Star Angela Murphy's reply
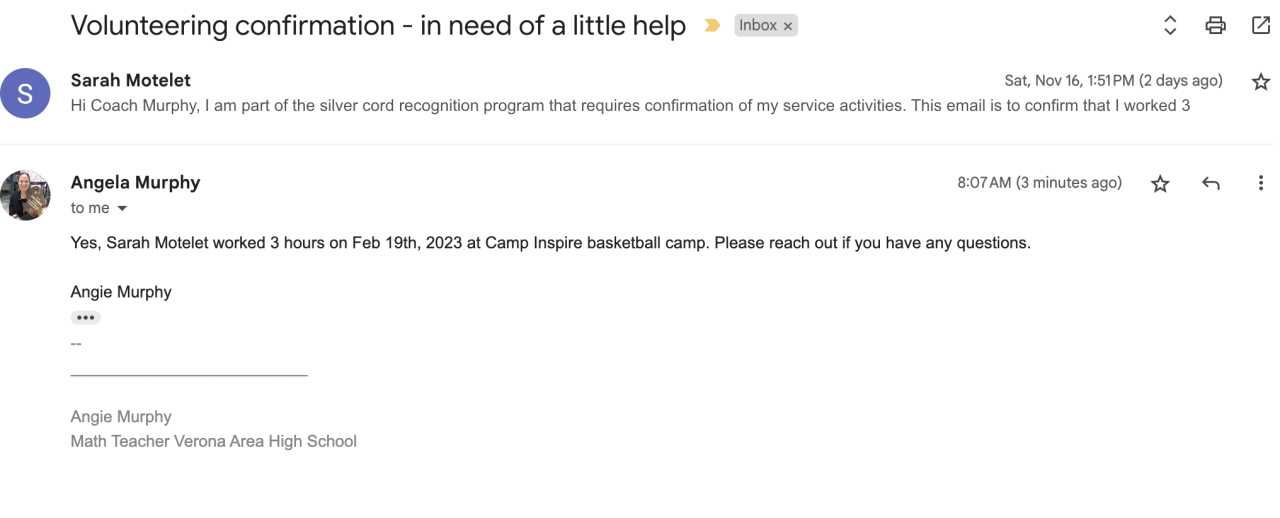 1160,183
